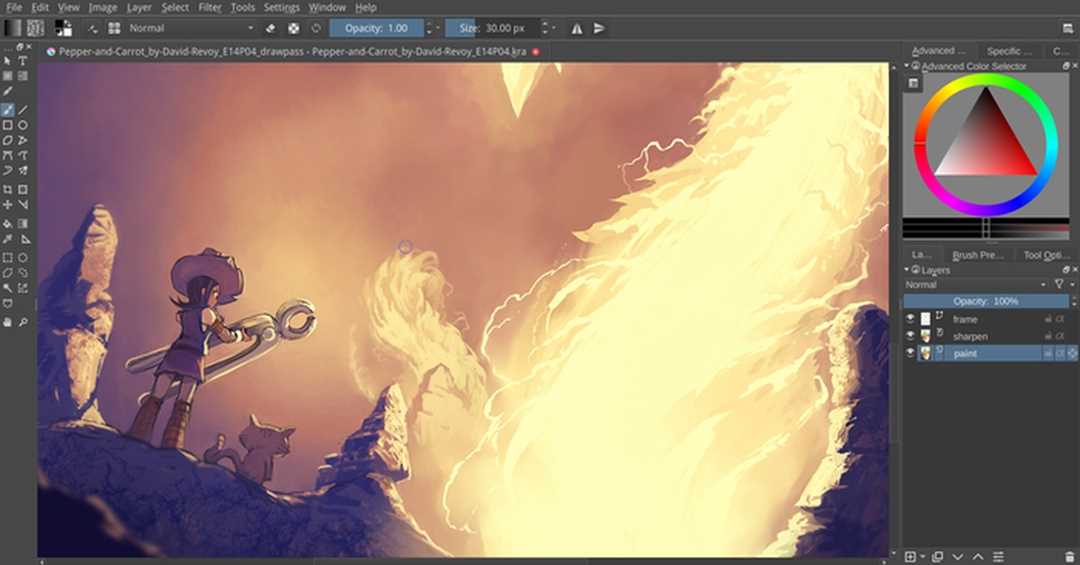
Task: Click the horizontal mirror tool button
Action: click(577, 28)
